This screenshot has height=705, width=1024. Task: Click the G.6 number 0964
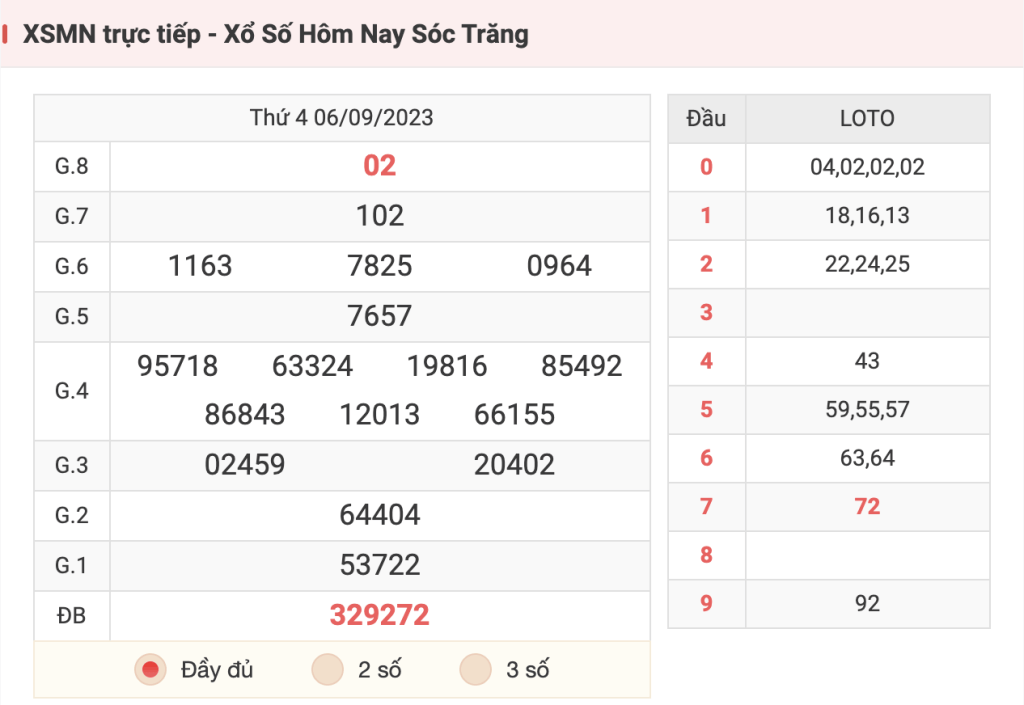pyautogui.click(x=559, y=266)
